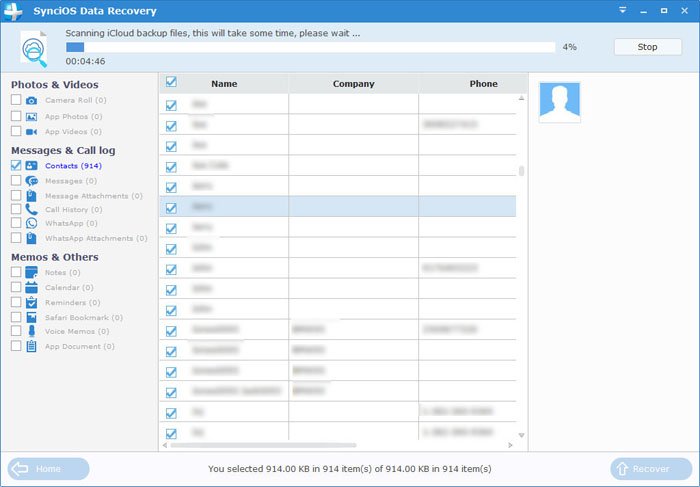Enable the Camera Roll checkbox
700x487 pixels.
16,100
